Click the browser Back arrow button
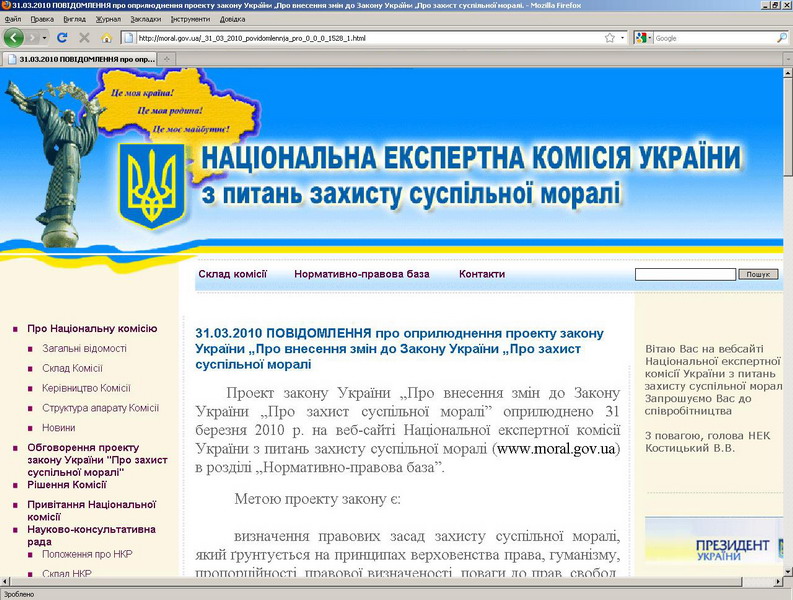793x600 pixels. [x=13, y=38]
